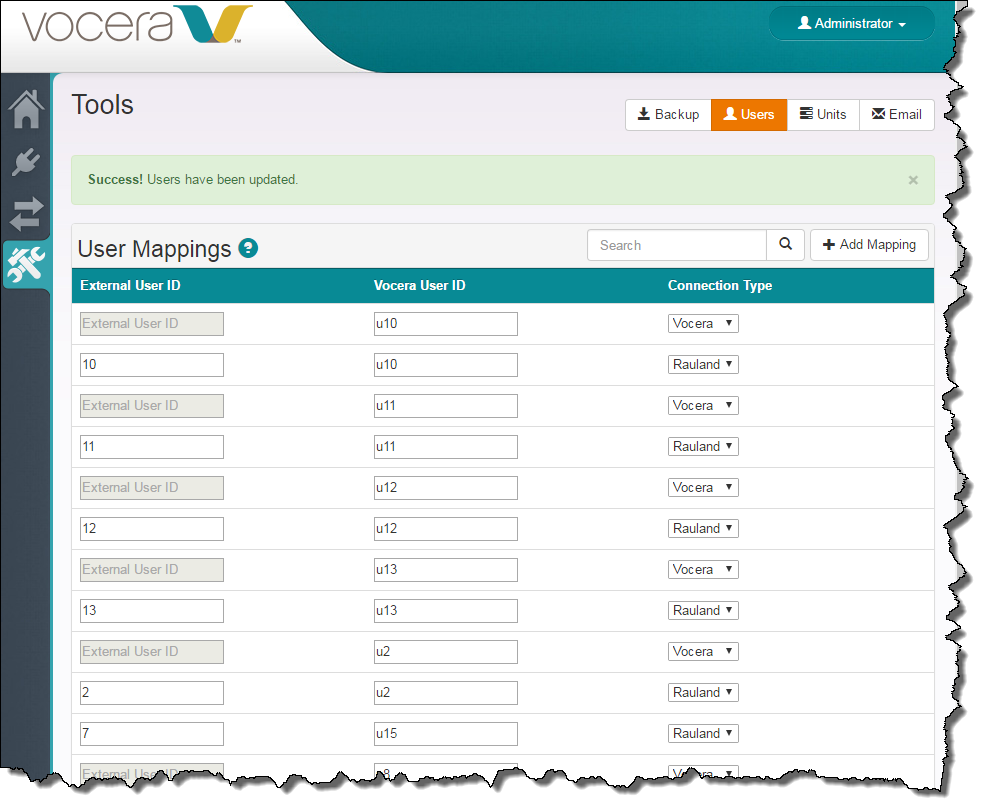Switch to the Units tab
990x812 pixels.
pos(823,114)
